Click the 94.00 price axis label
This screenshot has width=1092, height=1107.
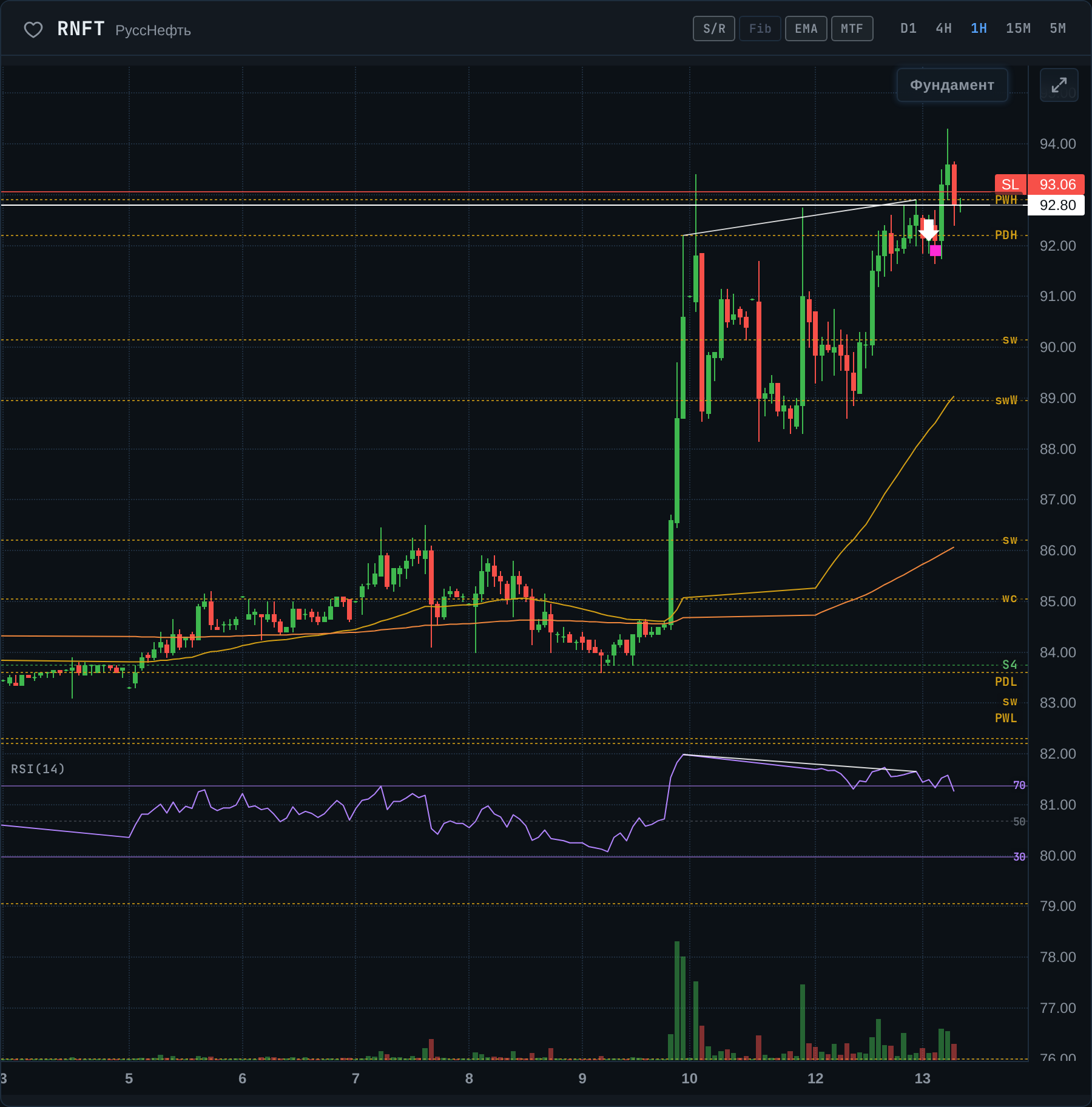[x=1057, y=144]
